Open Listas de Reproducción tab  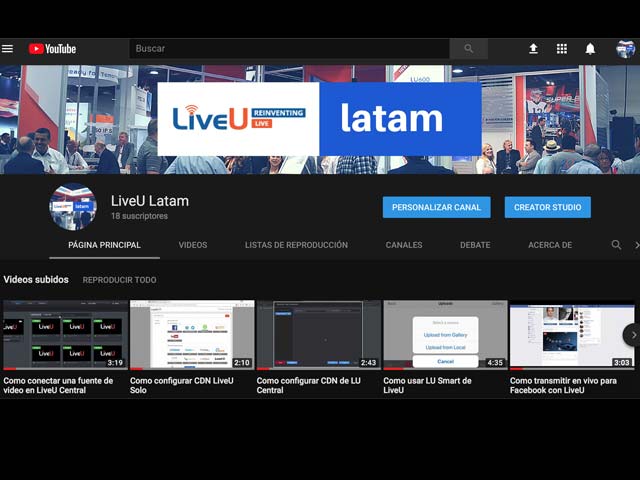pos(296,245)
